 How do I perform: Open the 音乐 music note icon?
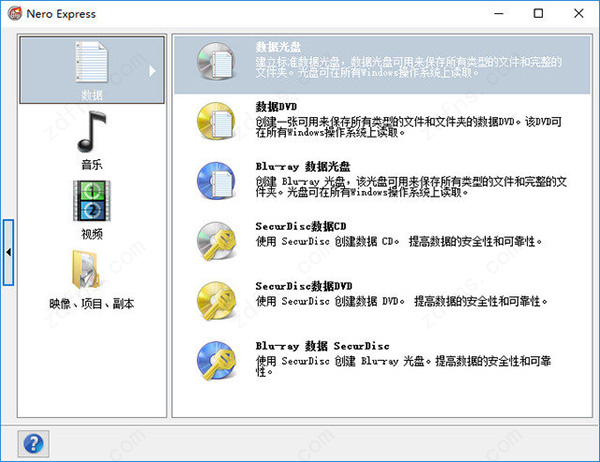pos(91,131)
